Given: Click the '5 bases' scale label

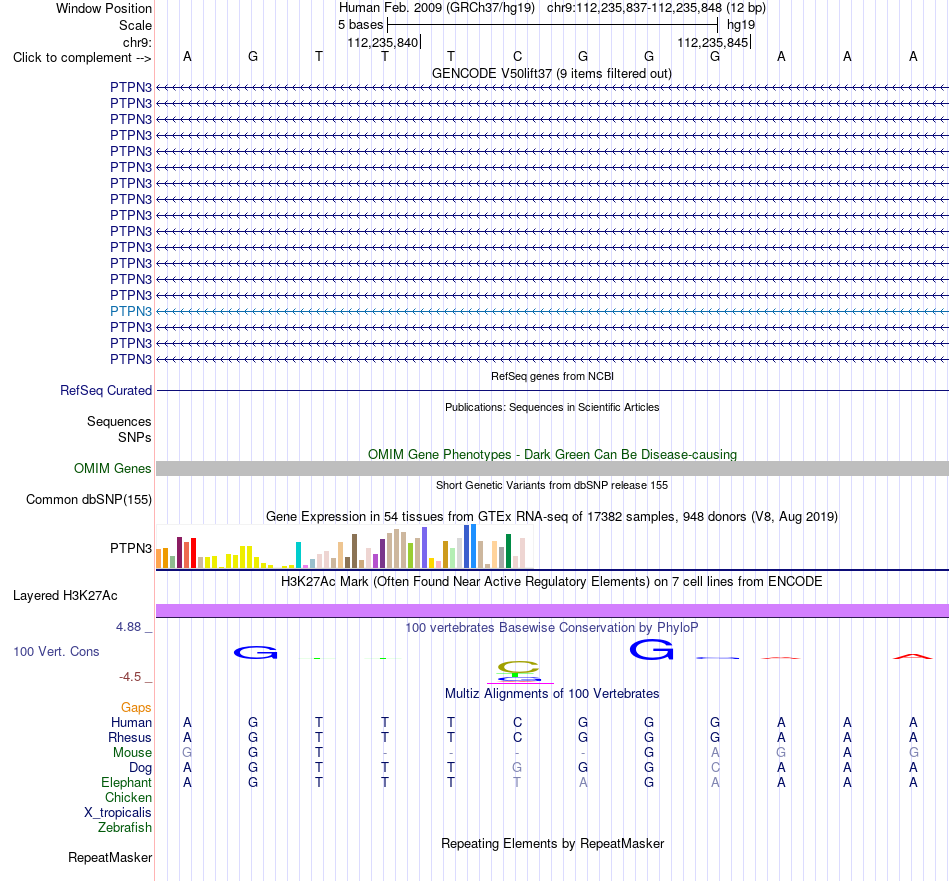Looking at the screenshot, I should (360, 25).
